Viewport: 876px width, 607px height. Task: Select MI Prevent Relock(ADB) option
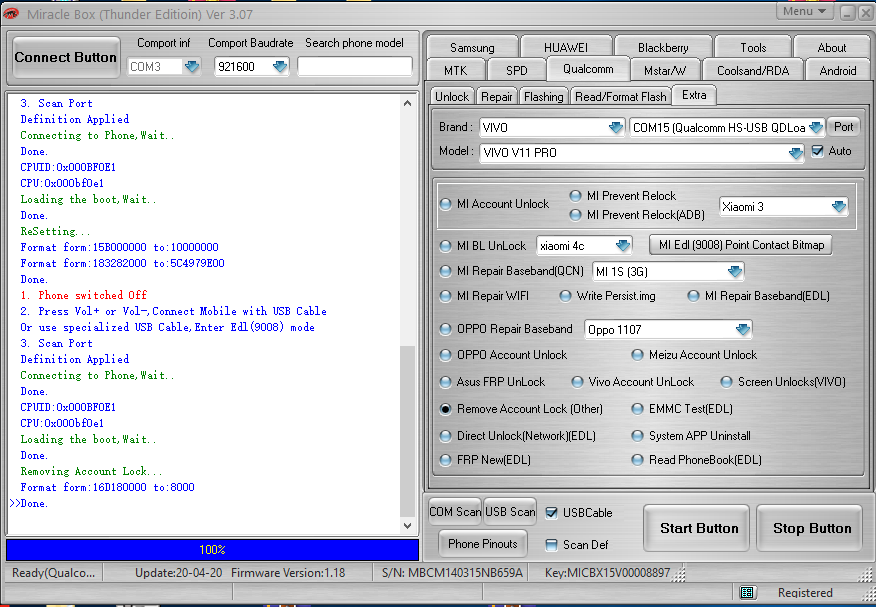point(575,215)
